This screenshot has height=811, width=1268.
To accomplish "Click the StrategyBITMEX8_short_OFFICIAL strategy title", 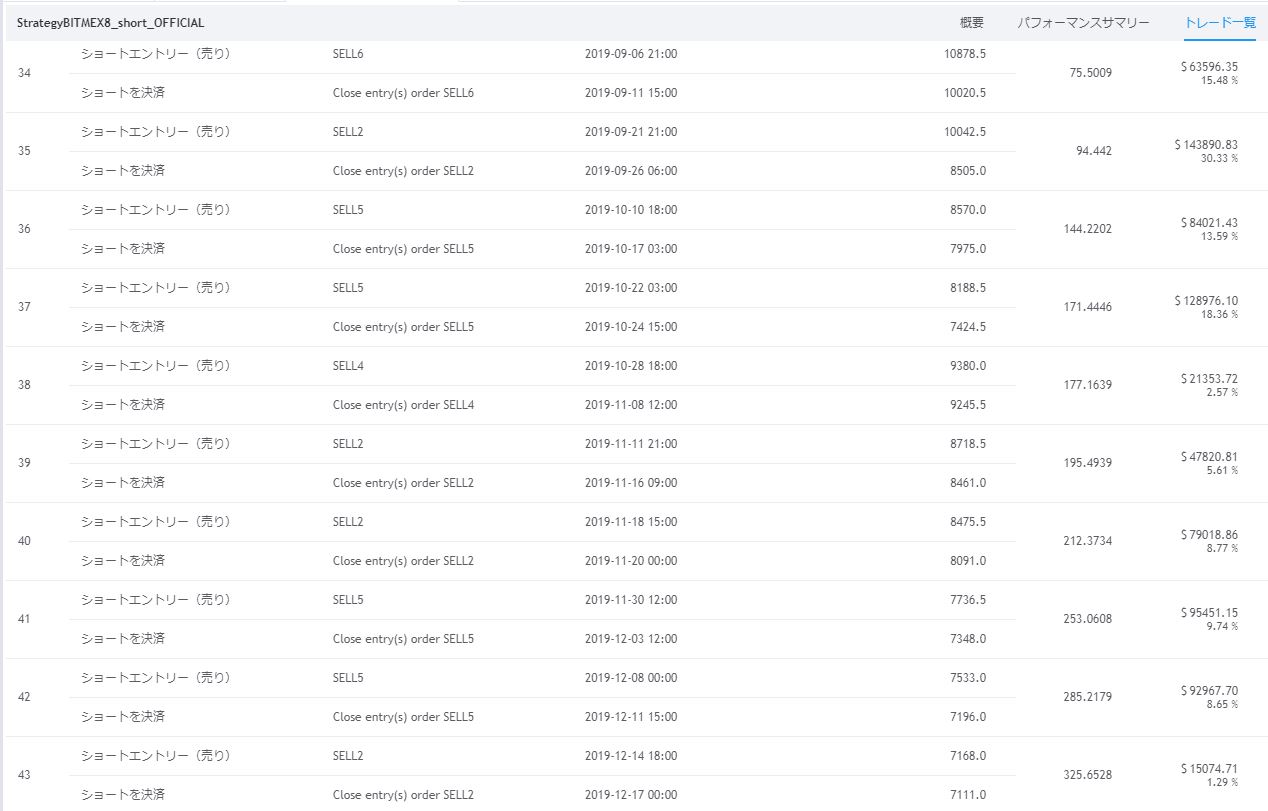I will 111,22.
